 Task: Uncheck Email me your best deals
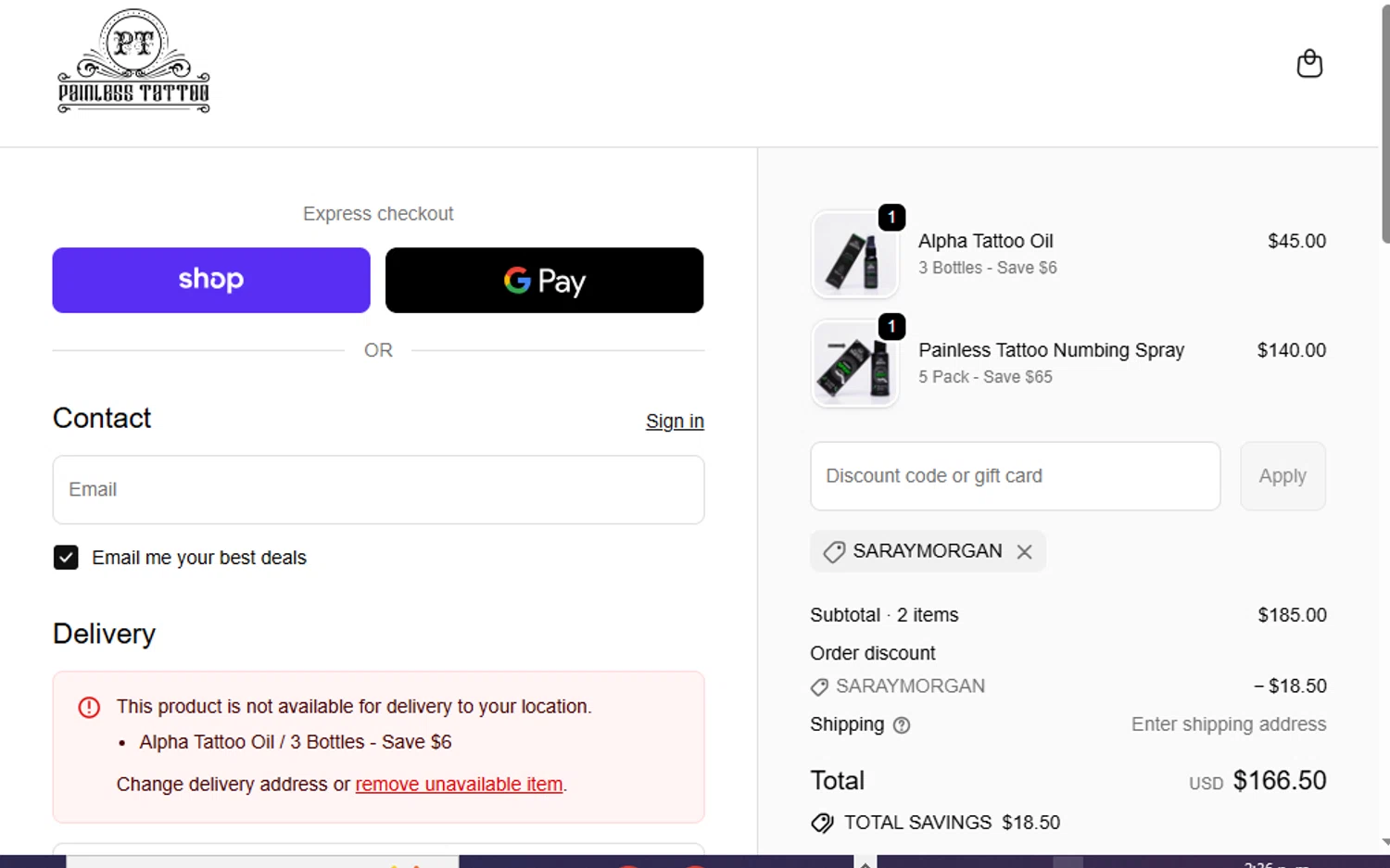66,558
